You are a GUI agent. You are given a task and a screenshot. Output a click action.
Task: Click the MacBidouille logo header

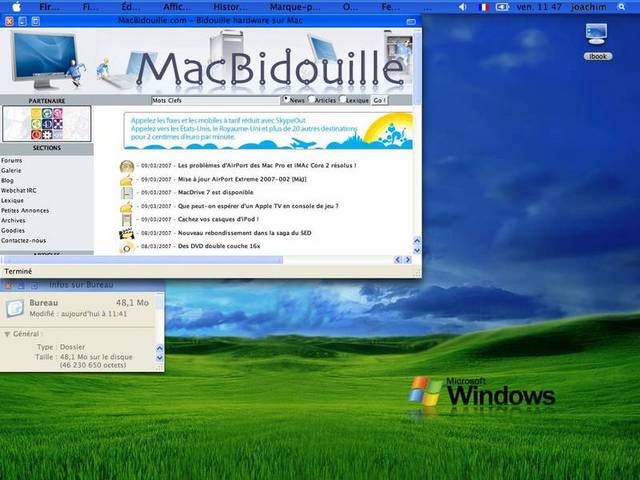(269, 68)
